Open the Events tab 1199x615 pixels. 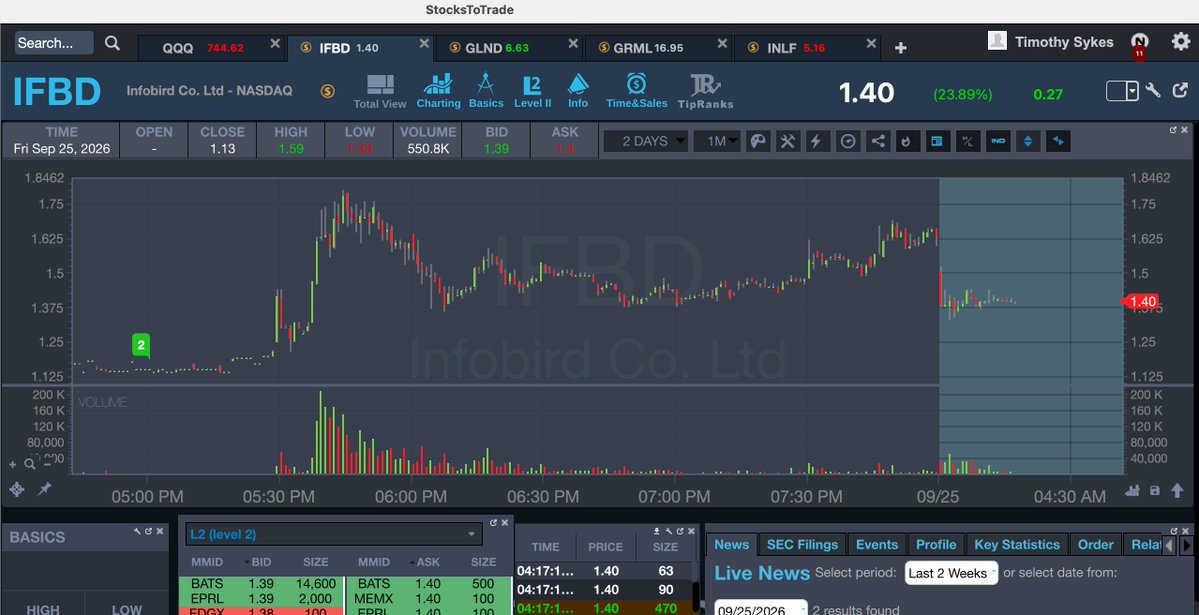click(877, 545)
